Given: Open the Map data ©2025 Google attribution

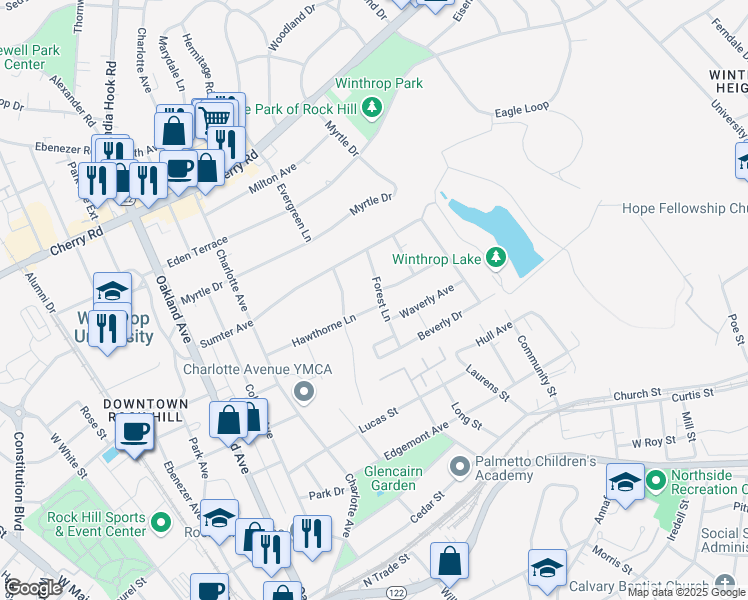Looking at the screenshot, I should pos(687,592).
